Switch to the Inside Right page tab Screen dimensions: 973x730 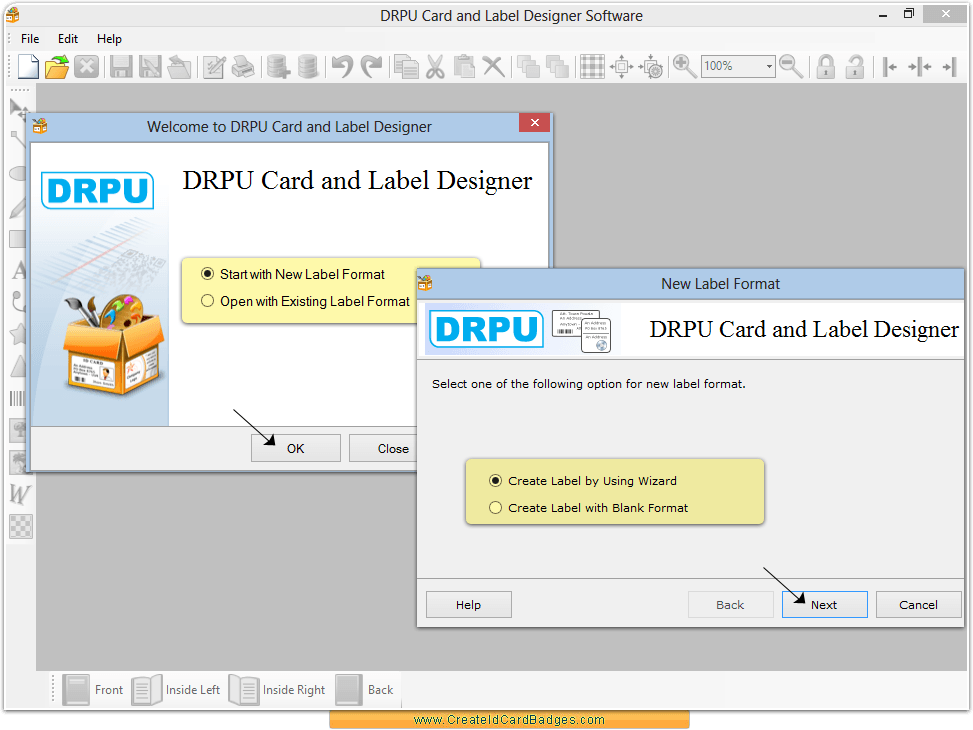(277, 690)
